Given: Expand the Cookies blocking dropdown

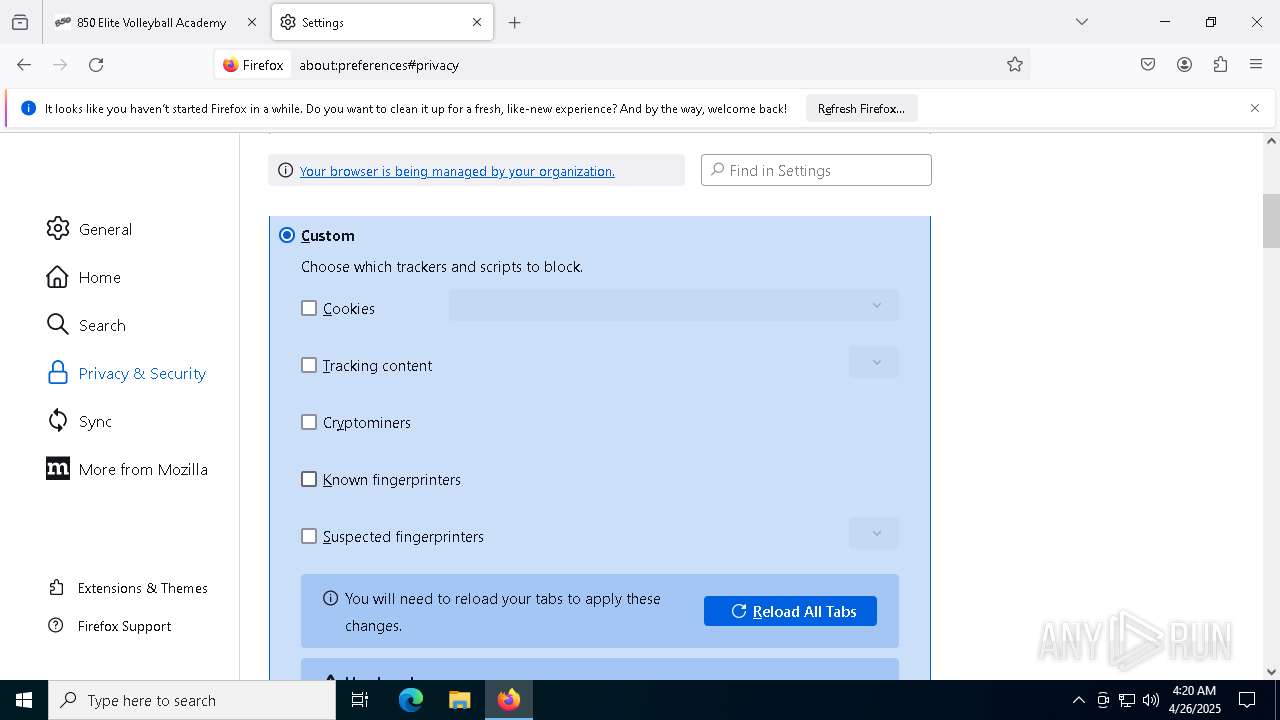Looking at the screenshot, I should coord(673,305).
